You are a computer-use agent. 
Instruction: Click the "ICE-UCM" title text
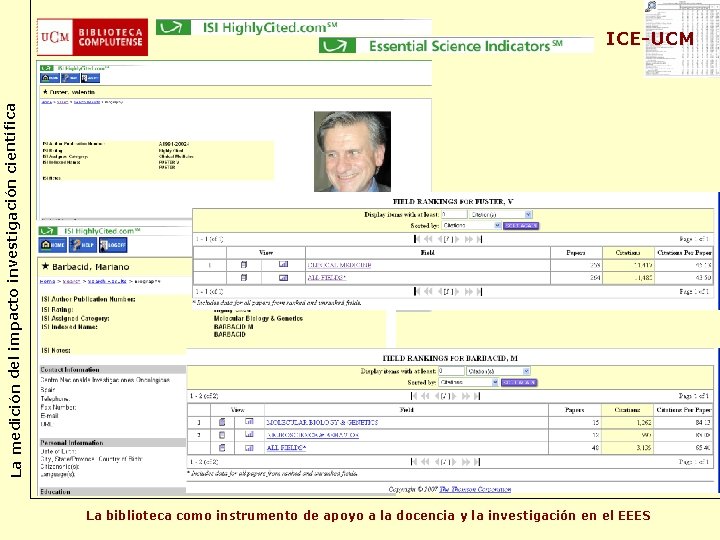(650, 39)
